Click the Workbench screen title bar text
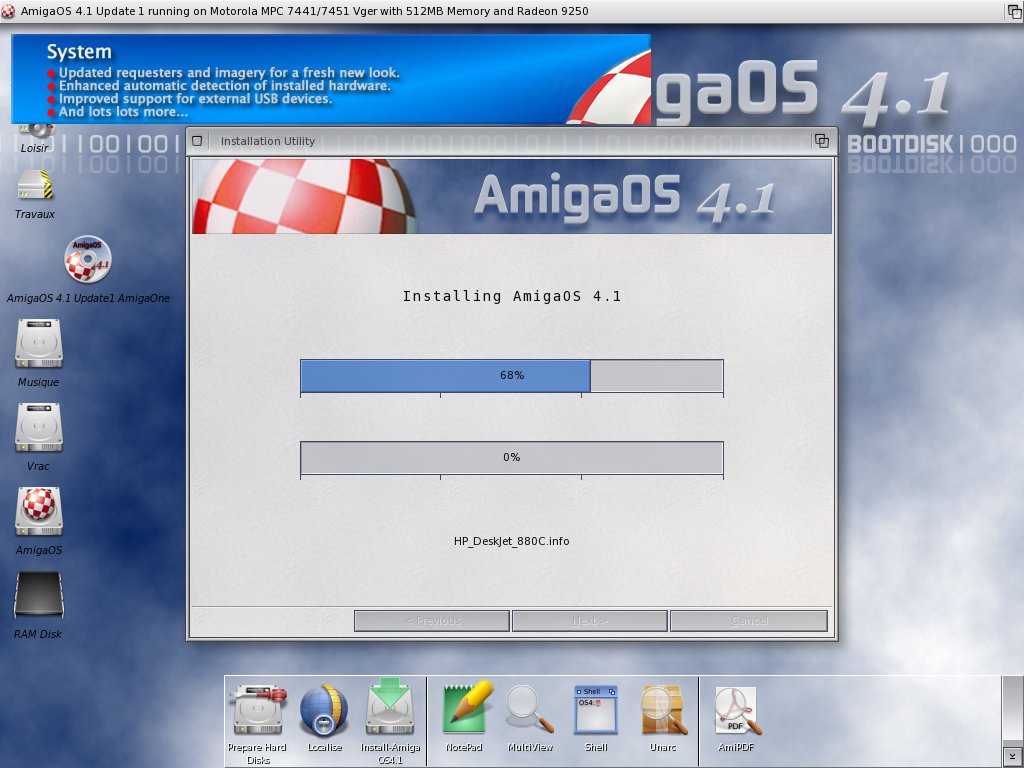 [304, 11]
